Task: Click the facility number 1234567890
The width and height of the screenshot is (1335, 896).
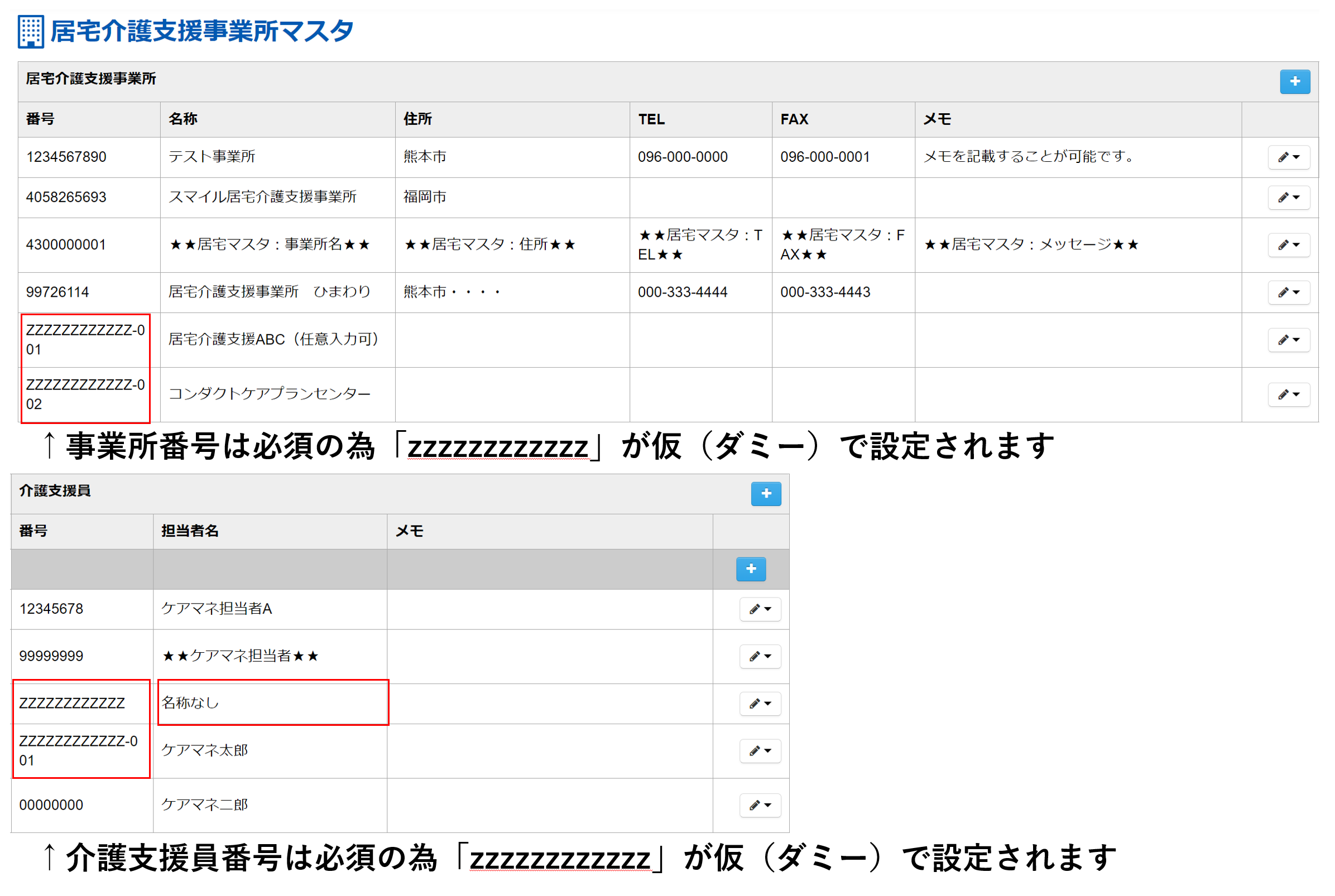Action: pos(66,157)
